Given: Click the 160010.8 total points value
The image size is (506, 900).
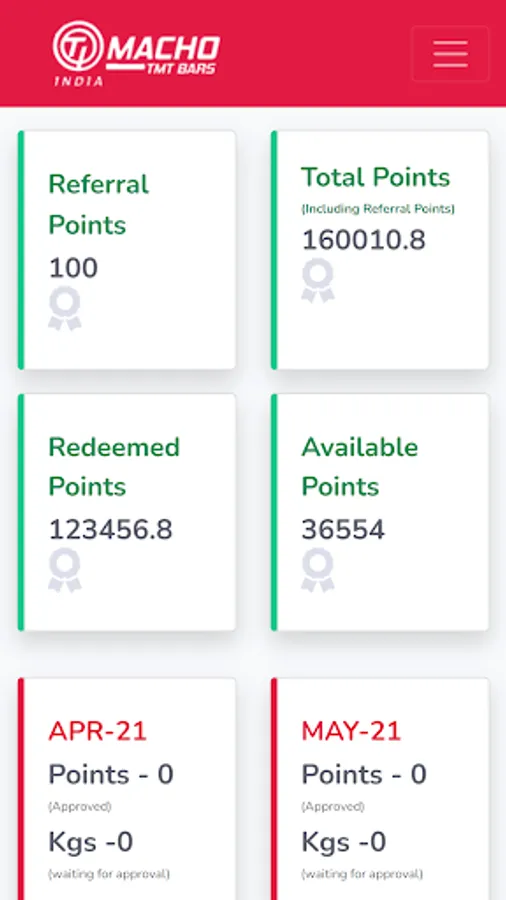Looking at the screenshot, I should tap(364, 239).
